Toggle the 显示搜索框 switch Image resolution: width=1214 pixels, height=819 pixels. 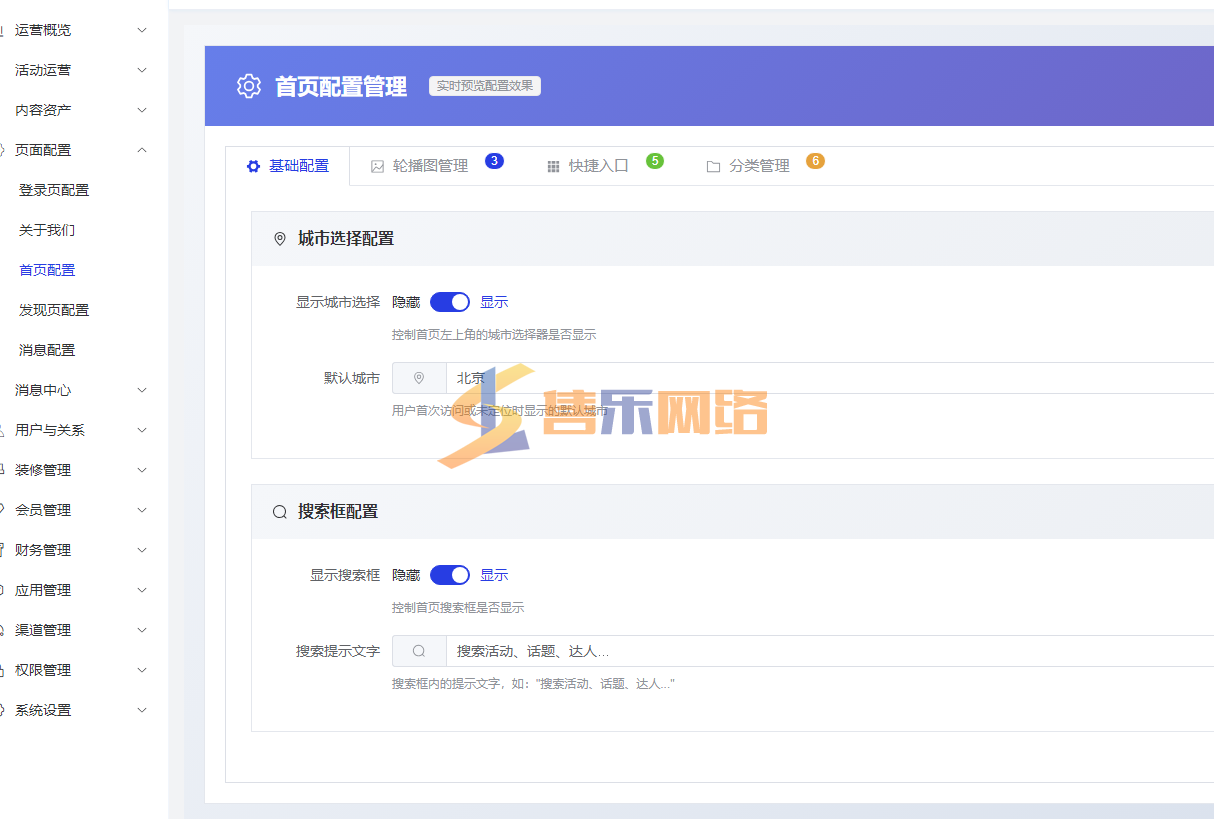[x=449, y=575]
